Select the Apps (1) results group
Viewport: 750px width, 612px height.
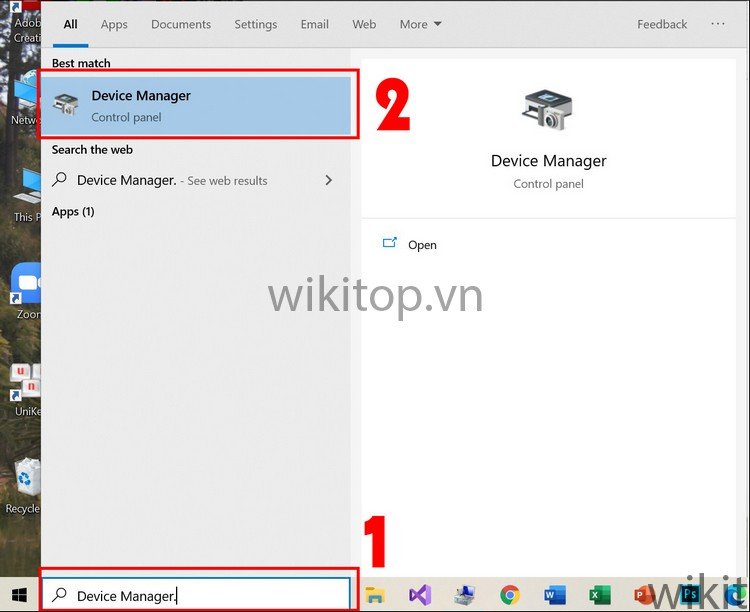pos(73,211)
